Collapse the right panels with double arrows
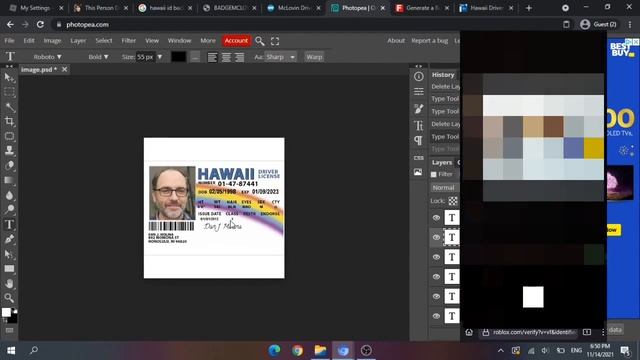The width and height of the screenshot is (640, 360). [418, 66]
